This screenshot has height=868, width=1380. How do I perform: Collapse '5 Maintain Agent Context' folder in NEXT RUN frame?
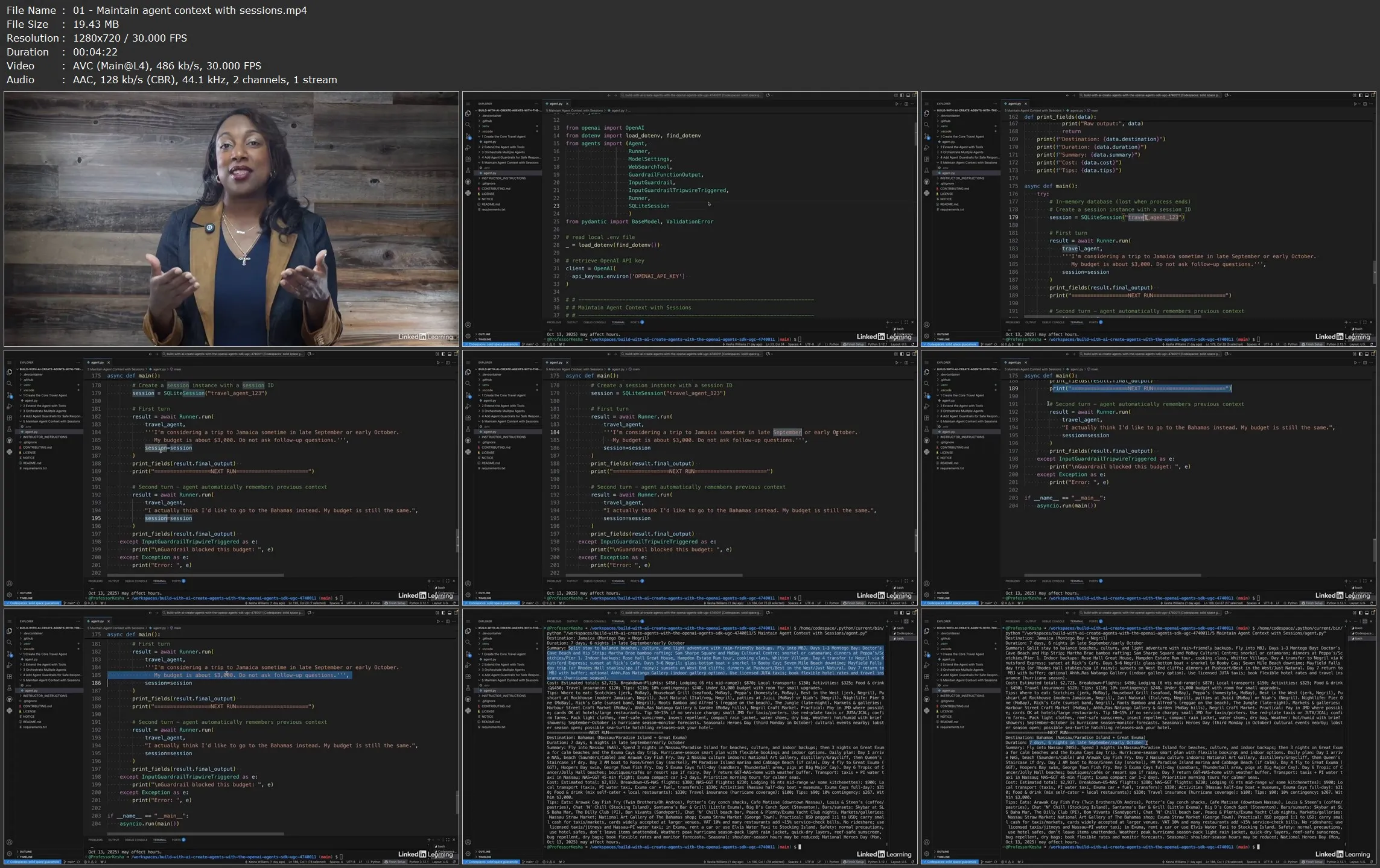click(x=967, y=421)
